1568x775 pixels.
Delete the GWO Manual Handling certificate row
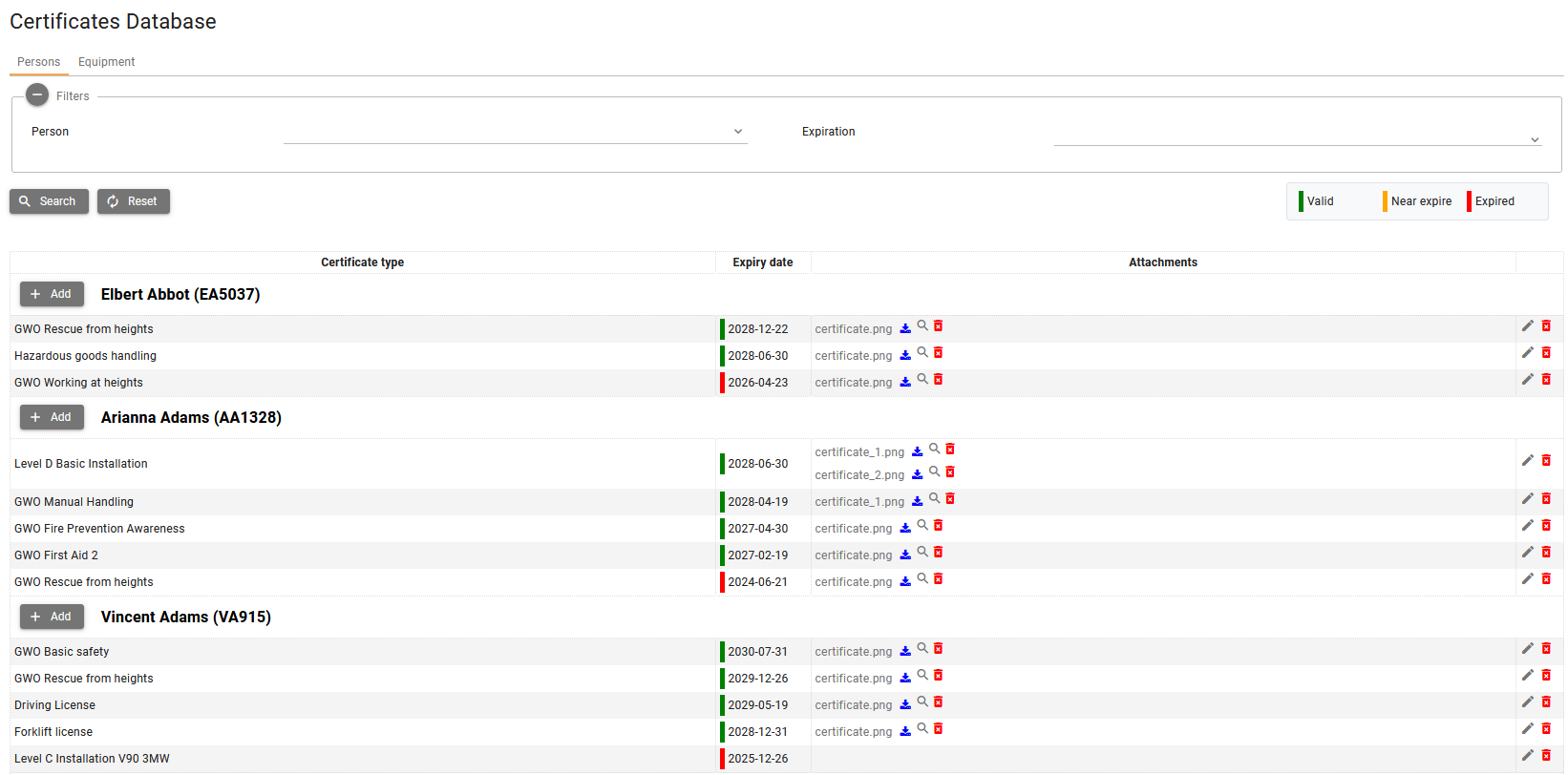pyautogui.click(x=1546, y=499)
